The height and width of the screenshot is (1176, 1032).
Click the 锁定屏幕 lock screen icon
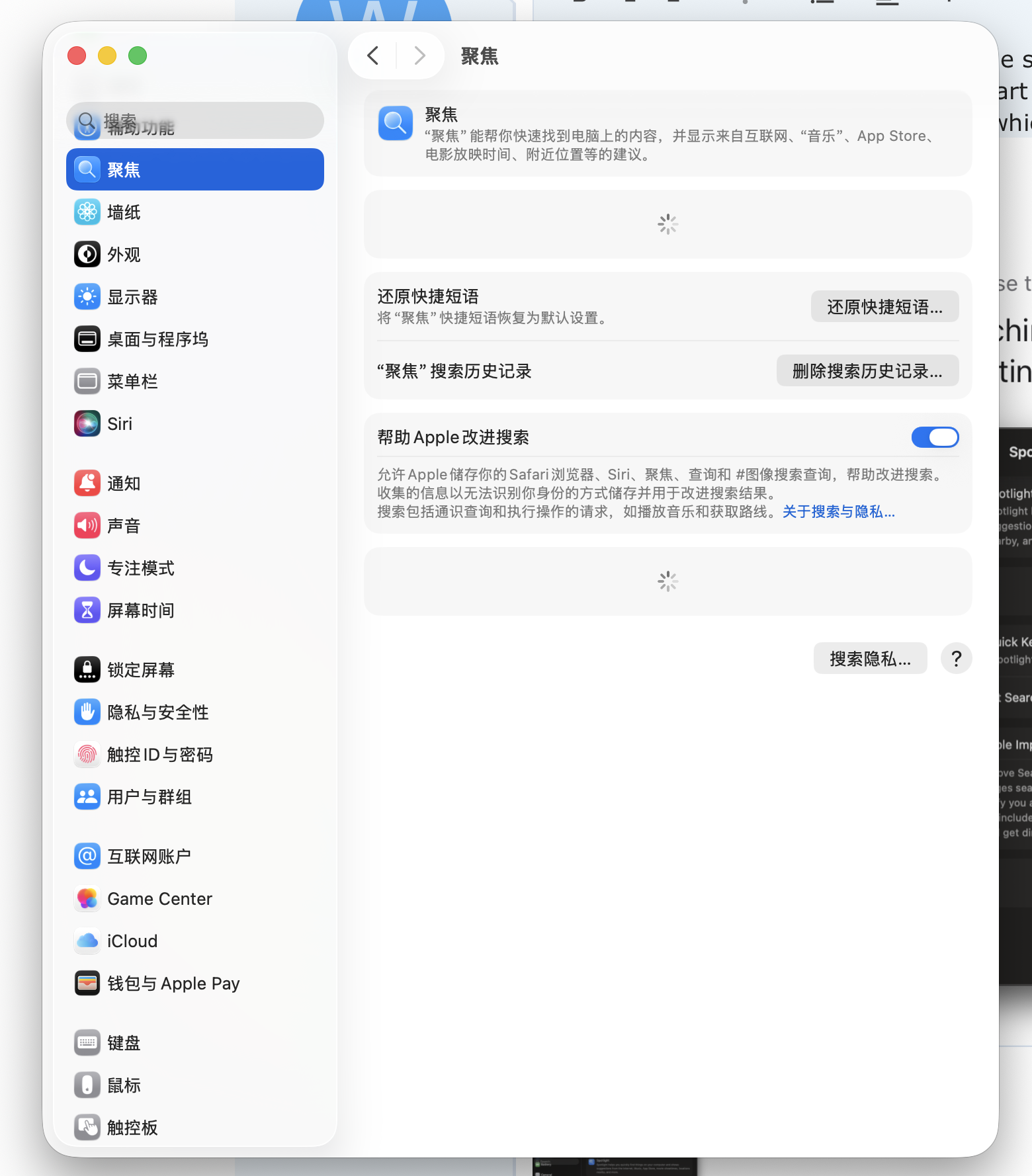click(87, 670)
